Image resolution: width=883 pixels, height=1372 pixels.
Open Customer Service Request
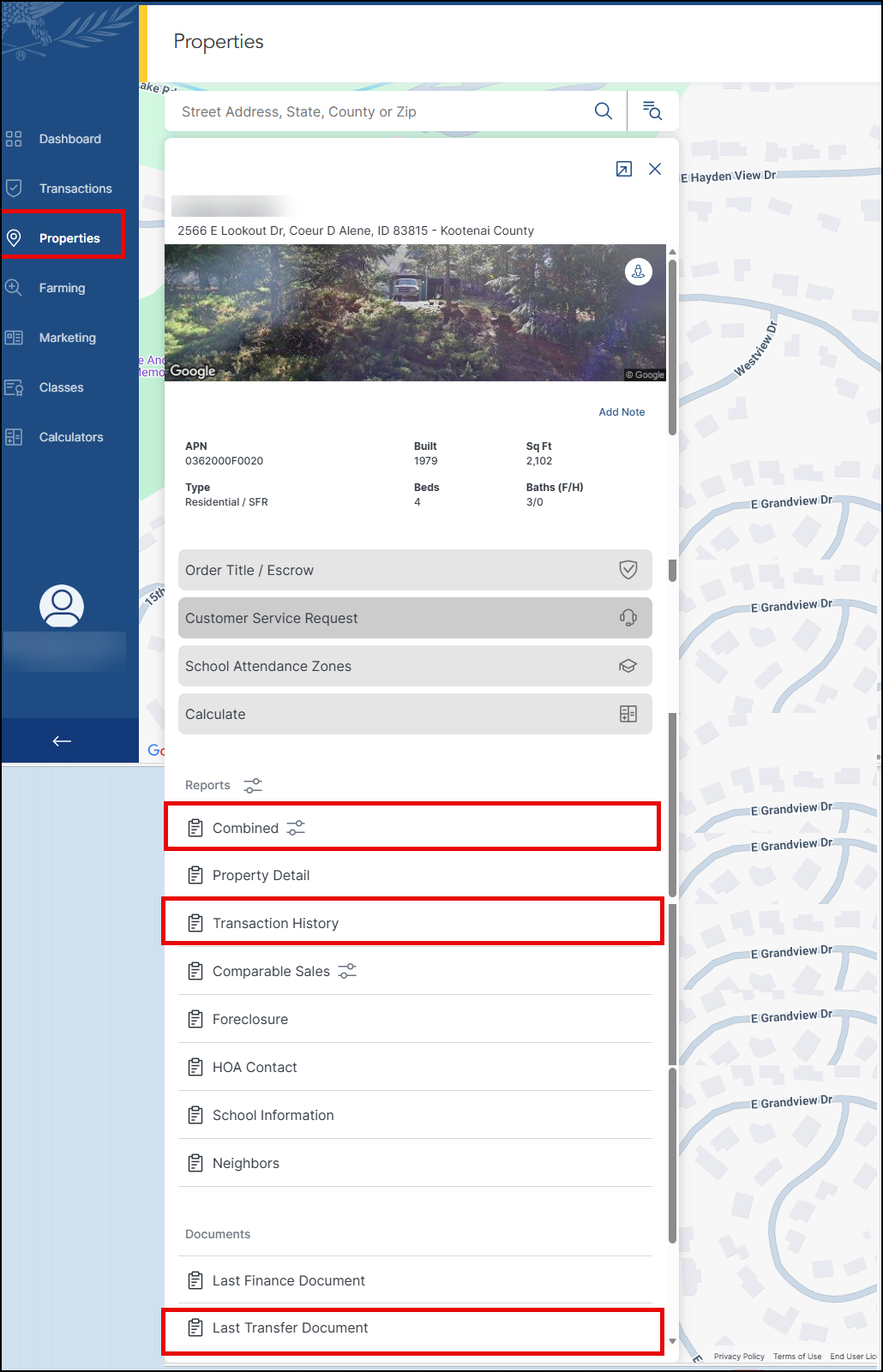pos(415,618)
